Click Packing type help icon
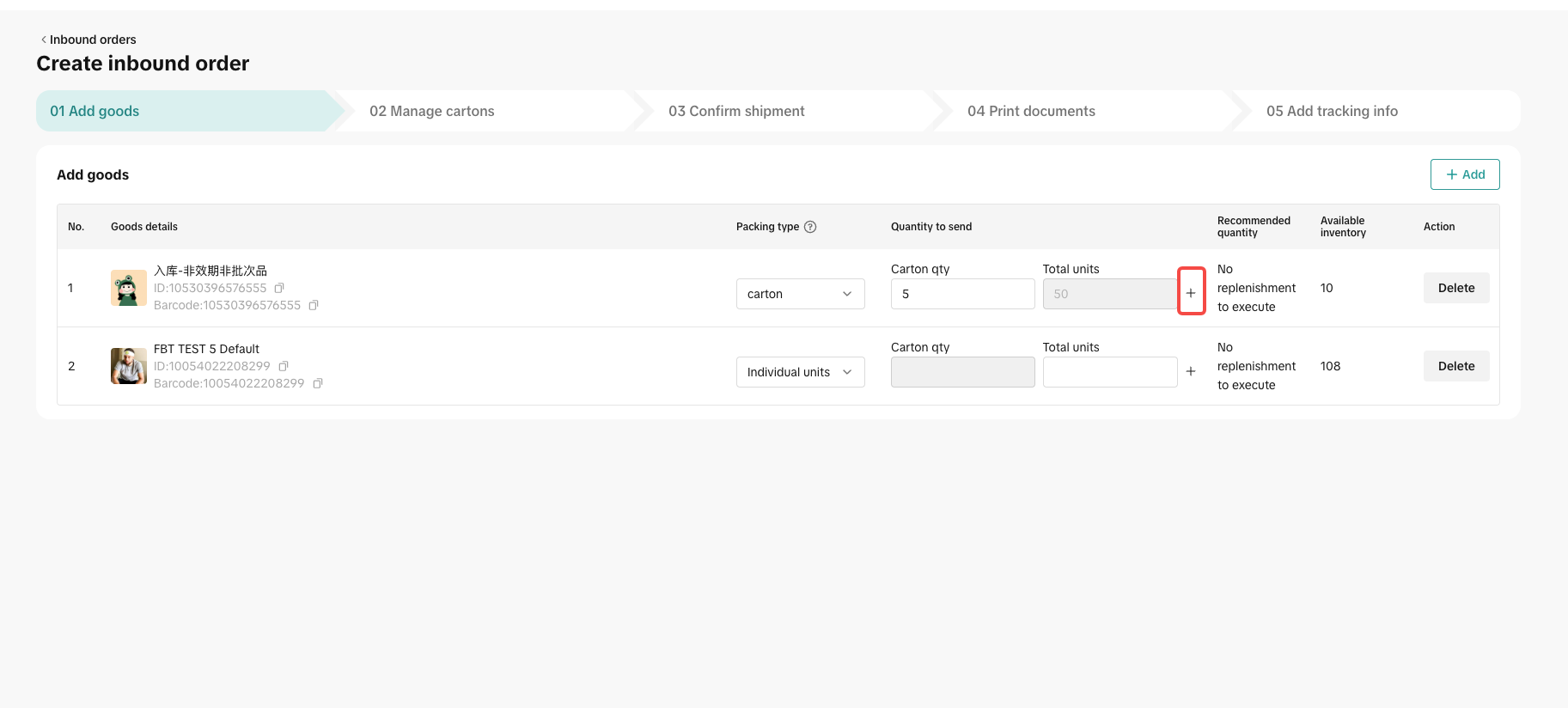The image size is (1568, 708). pos(809,227)
